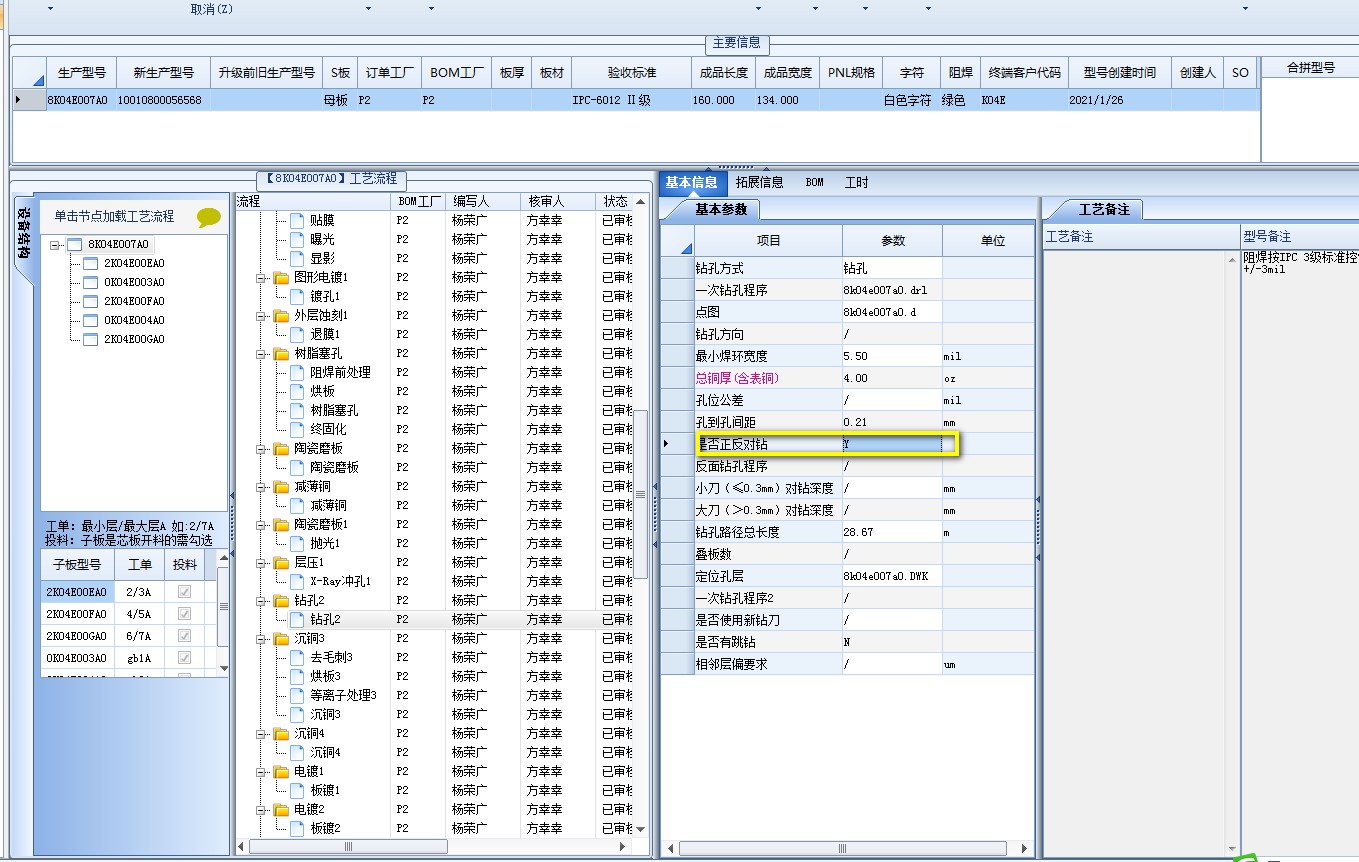Click the 外层蚀刻1 folder icon
Screen dimensions: 1359x862
[281, 315]
